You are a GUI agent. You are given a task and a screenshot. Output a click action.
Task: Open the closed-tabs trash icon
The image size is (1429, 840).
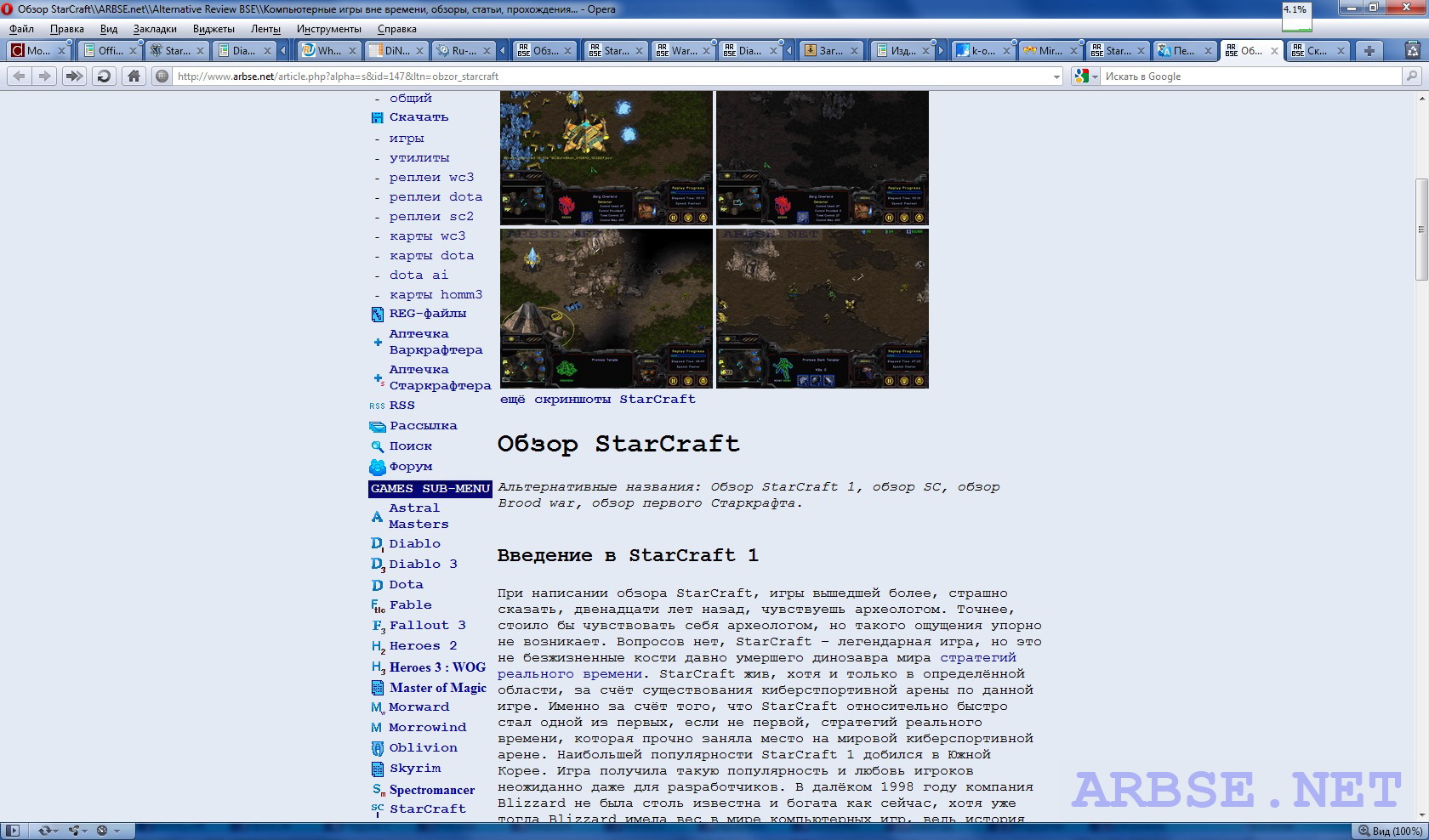[1412, 51]
